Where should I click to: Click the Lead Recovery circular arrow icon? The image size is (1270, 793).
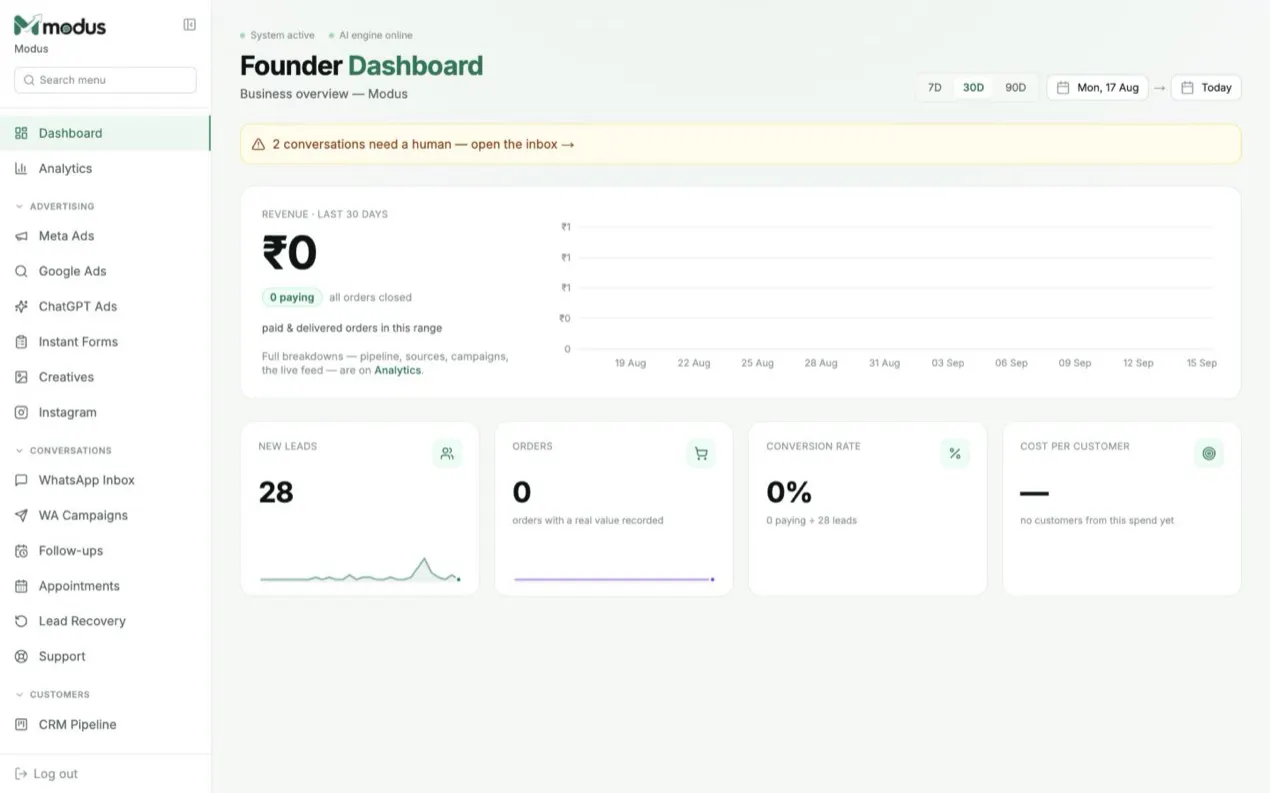[x=21, y=621]
